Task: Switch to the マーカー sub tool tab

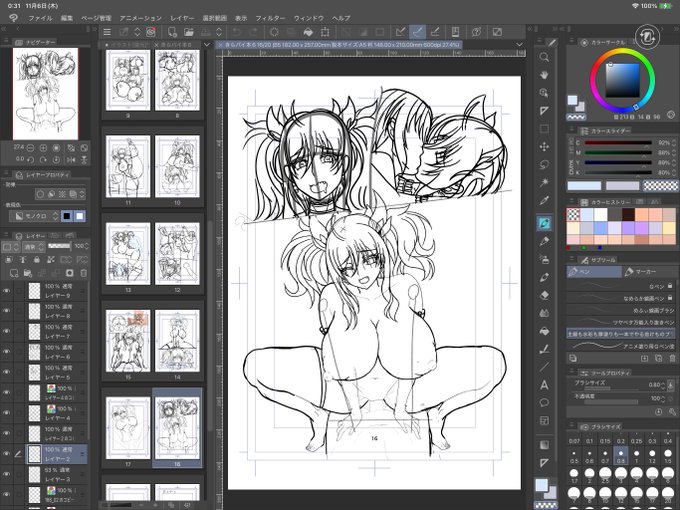Action: tap(649, 271)
